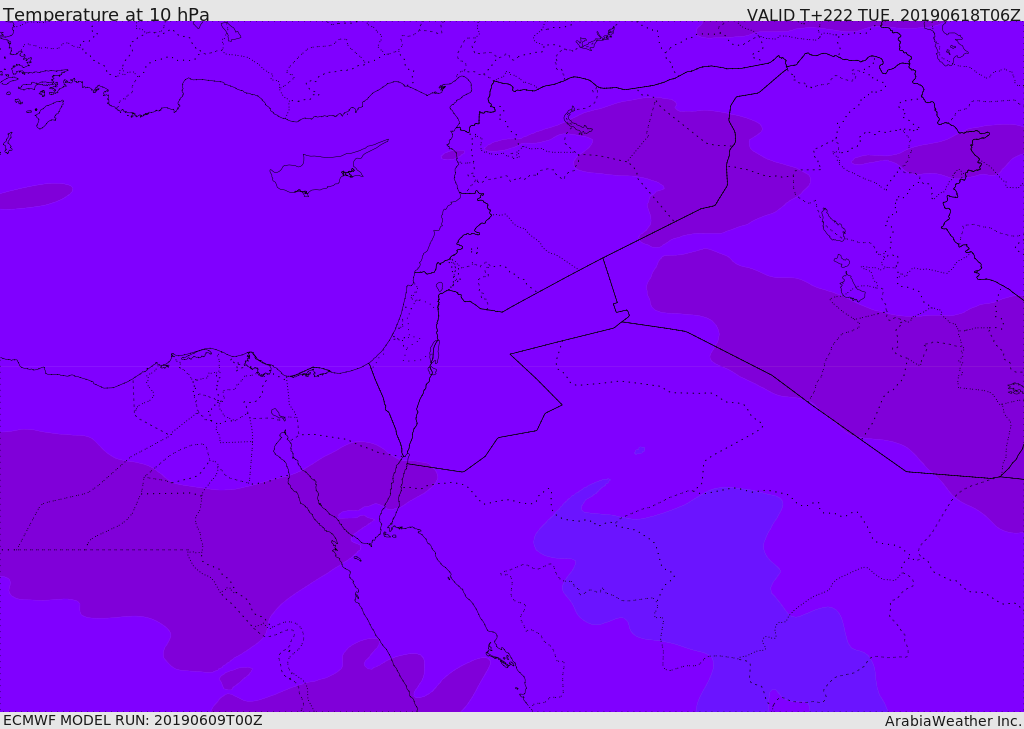The height and width of the screenshot is (729, 1024).
Task: Click the 'ECMWF MODEL RUN: 20190609T00Z' text
Action: tap(133, 720)
